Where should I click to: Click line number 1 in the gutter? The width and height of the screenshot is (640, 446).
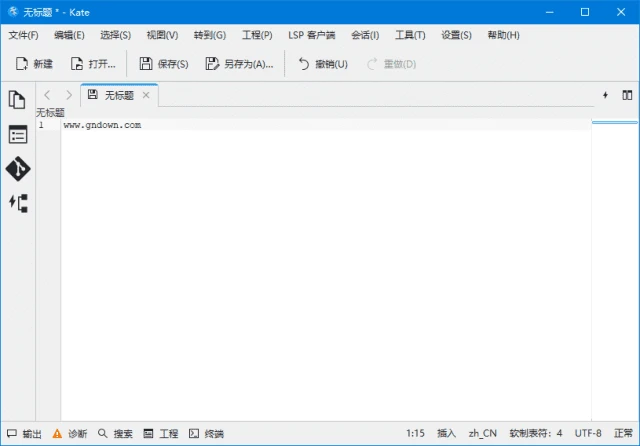41,125
